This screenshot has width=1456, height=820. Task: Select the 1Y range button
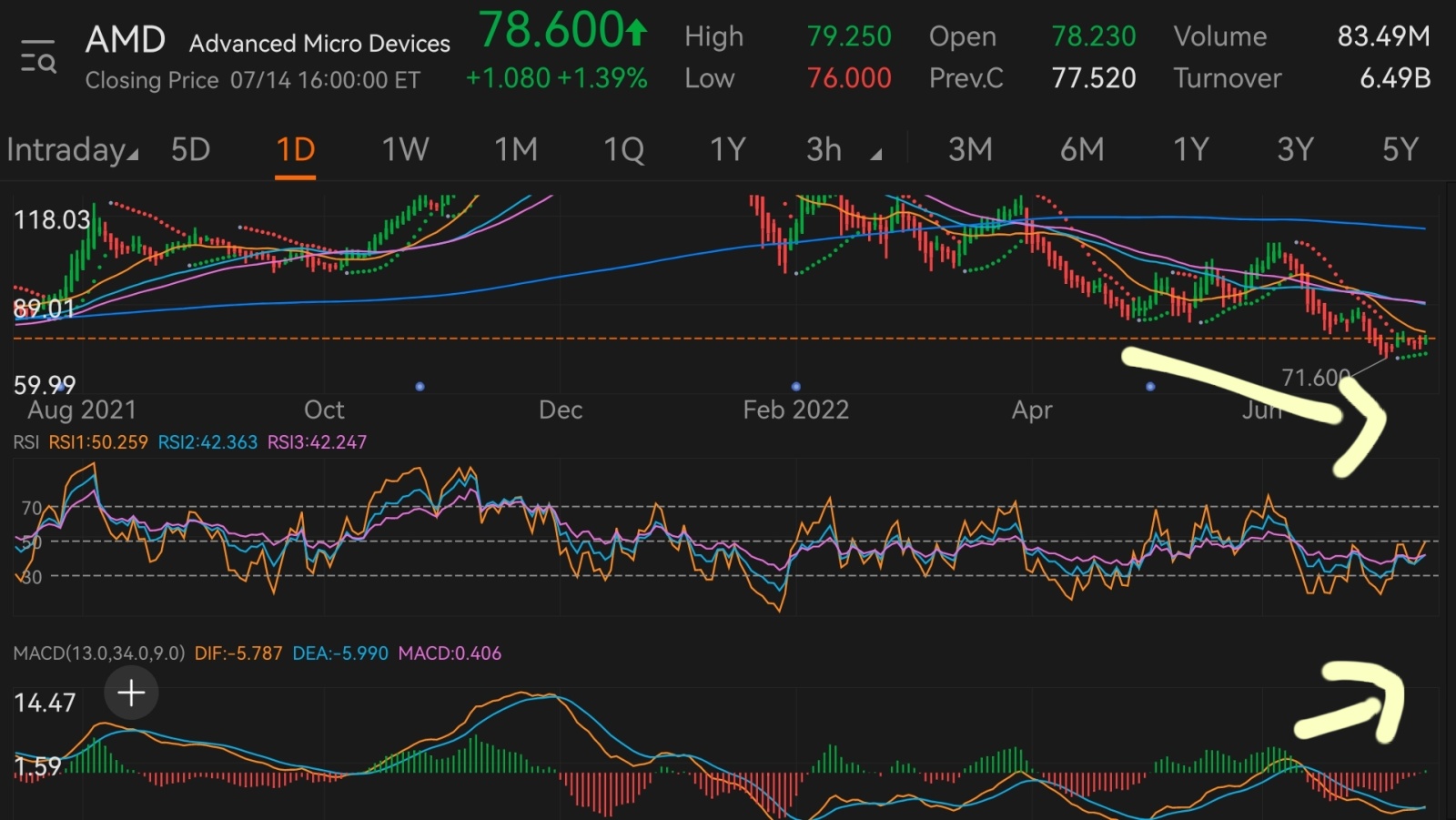pos(1190,149)
